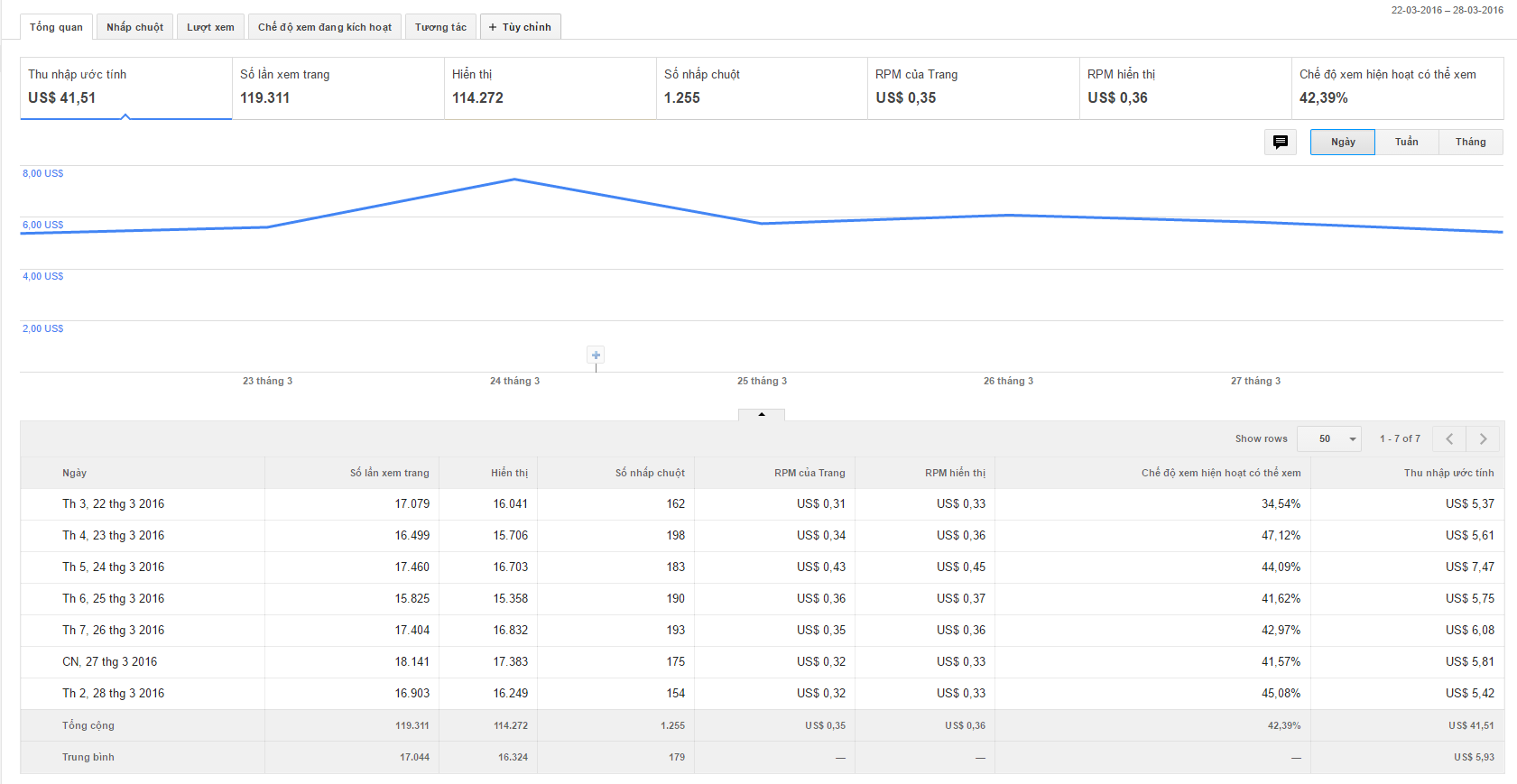Sort table by Thu nhập ước tính column
The image size is (1517, 784).
pos(1448,473)
